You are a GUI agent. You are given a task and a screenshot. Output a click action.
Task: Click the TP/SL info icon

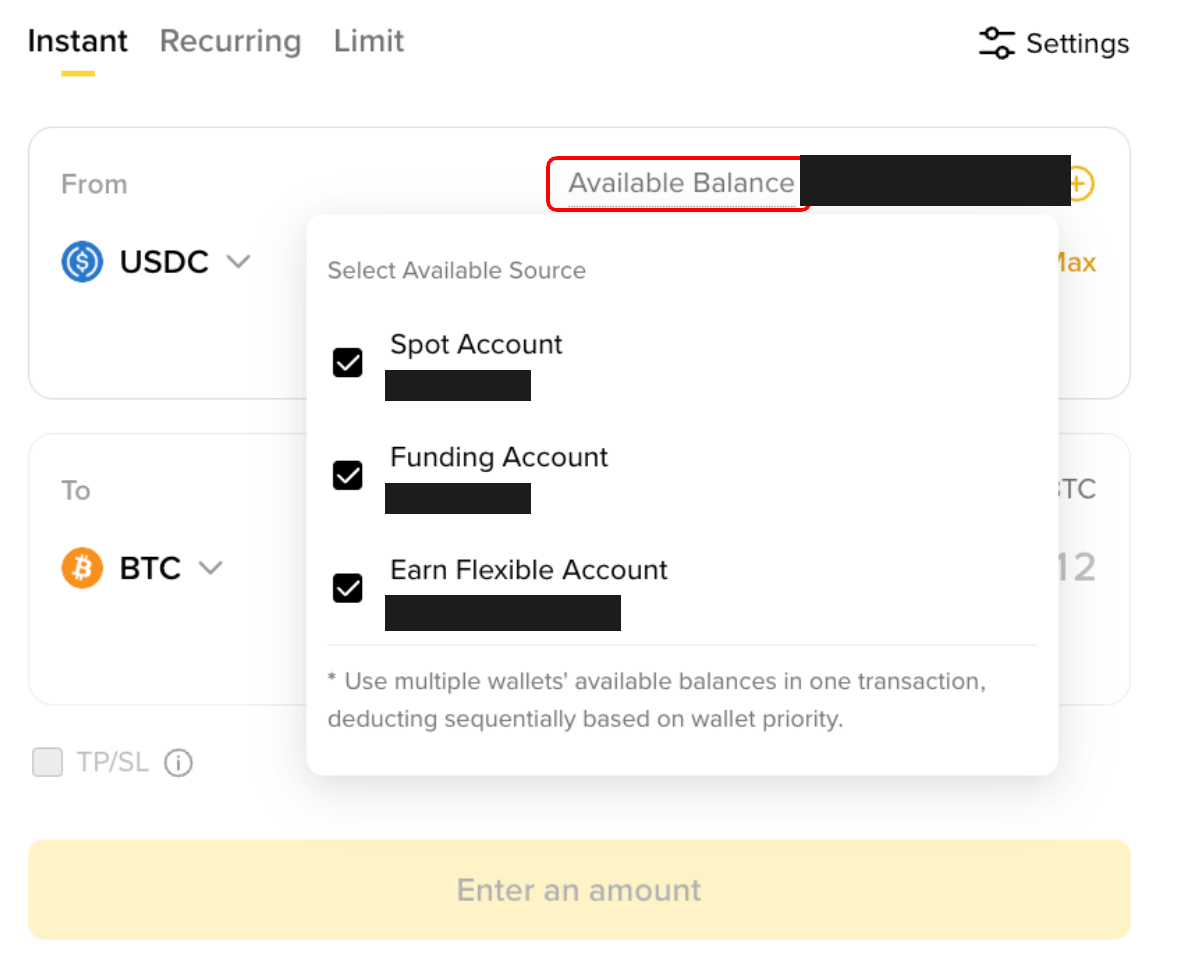(178, 763)
